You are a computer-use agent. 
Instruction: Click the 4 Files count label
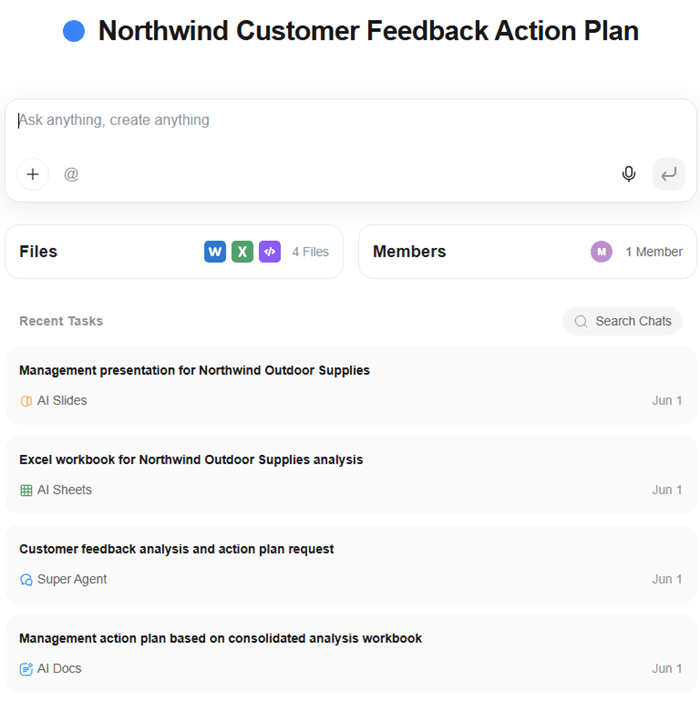[x=310, y=252]
